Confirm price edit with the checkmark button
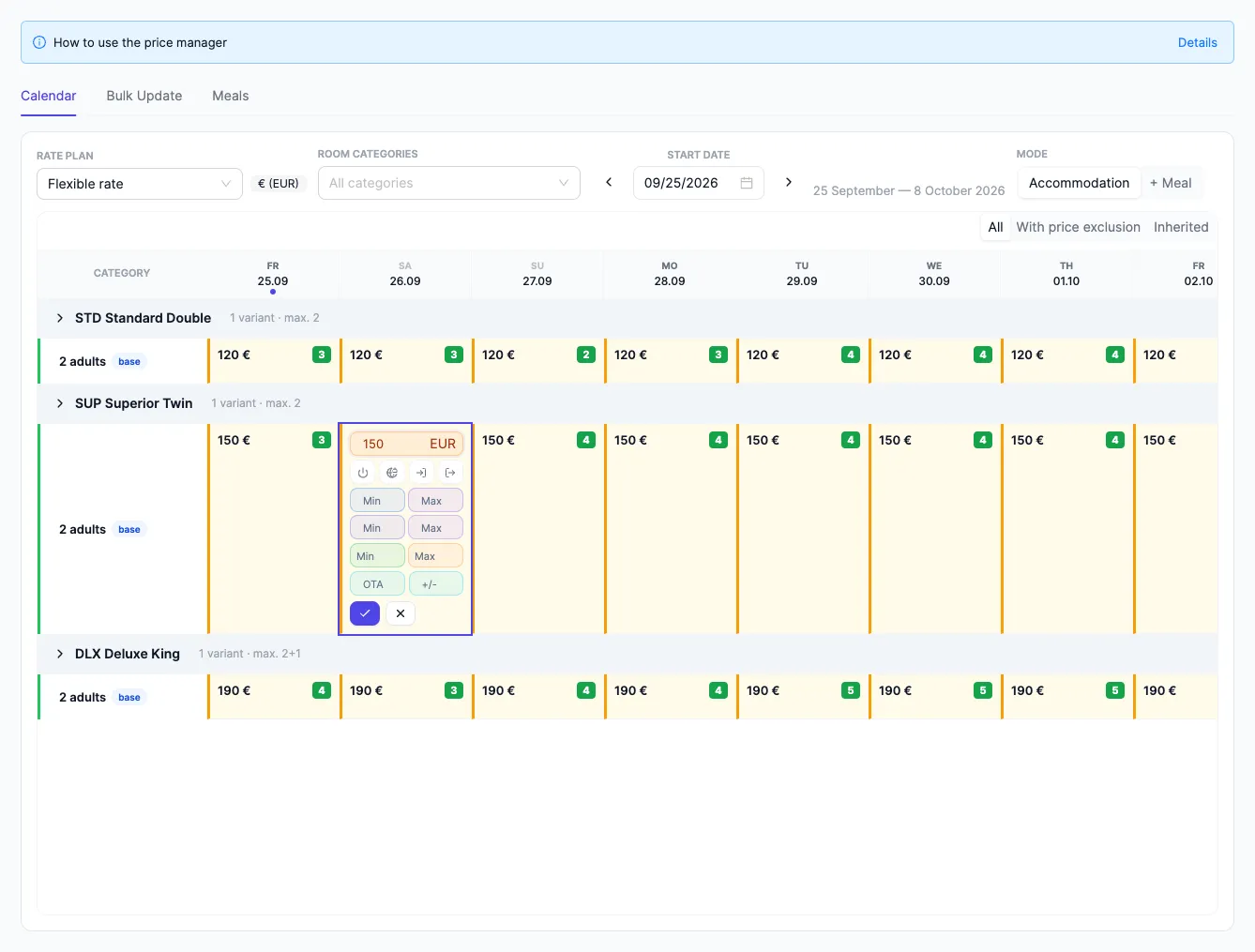Image resolution: width=1255 pixels, height=952 pixels. 365,613
